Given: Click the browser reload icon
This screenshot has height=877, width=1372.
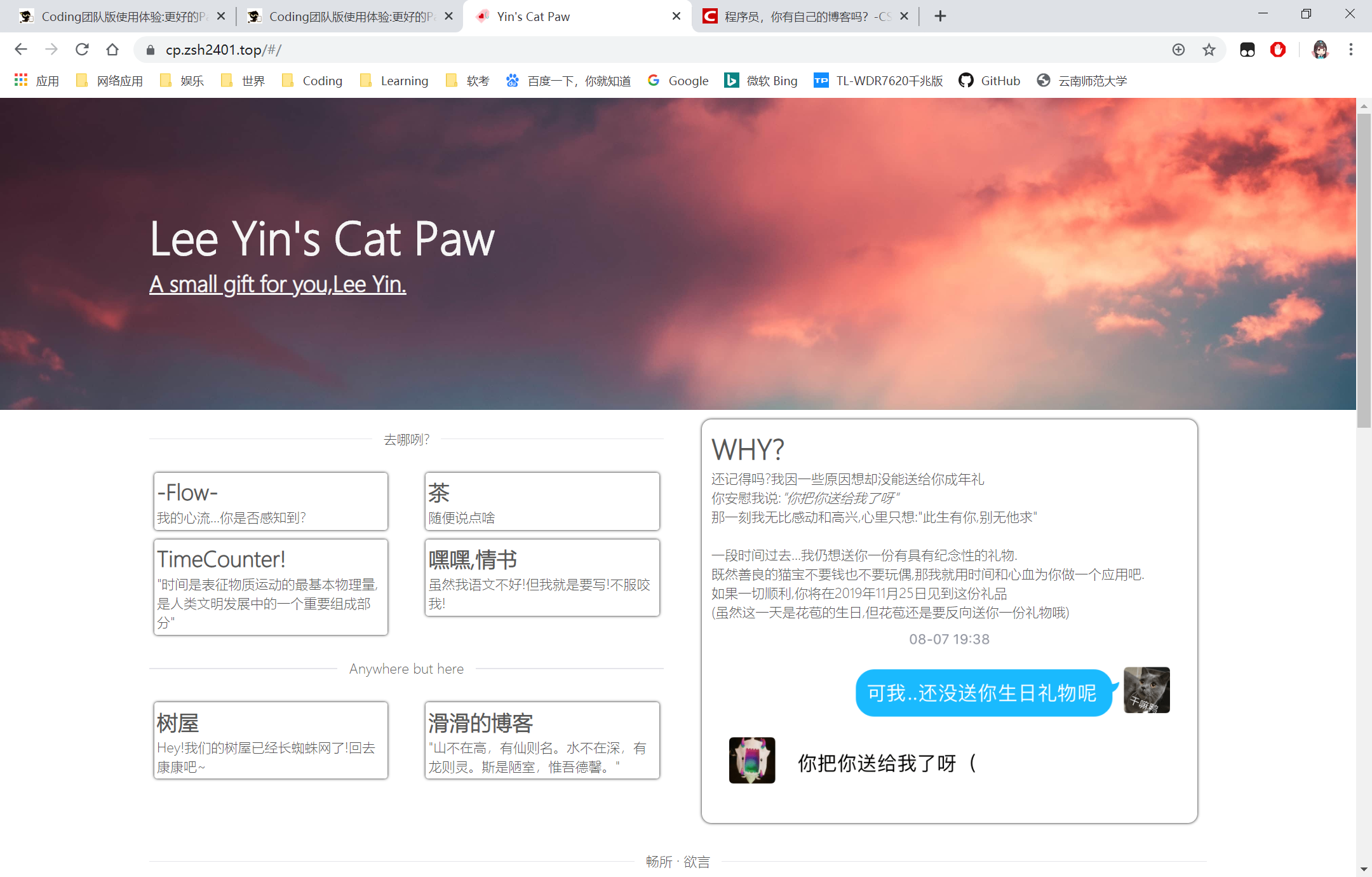Looking at the screenshot, I should [x=82, y=50].
